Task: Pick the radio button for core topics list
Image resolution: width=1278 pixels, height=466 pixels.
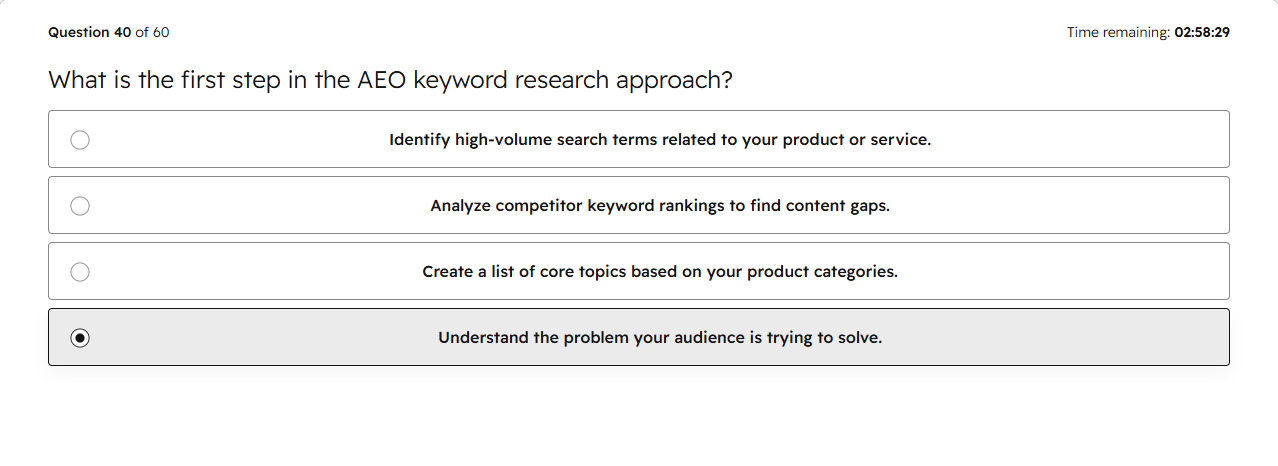Action: click(x=80, y=272)
